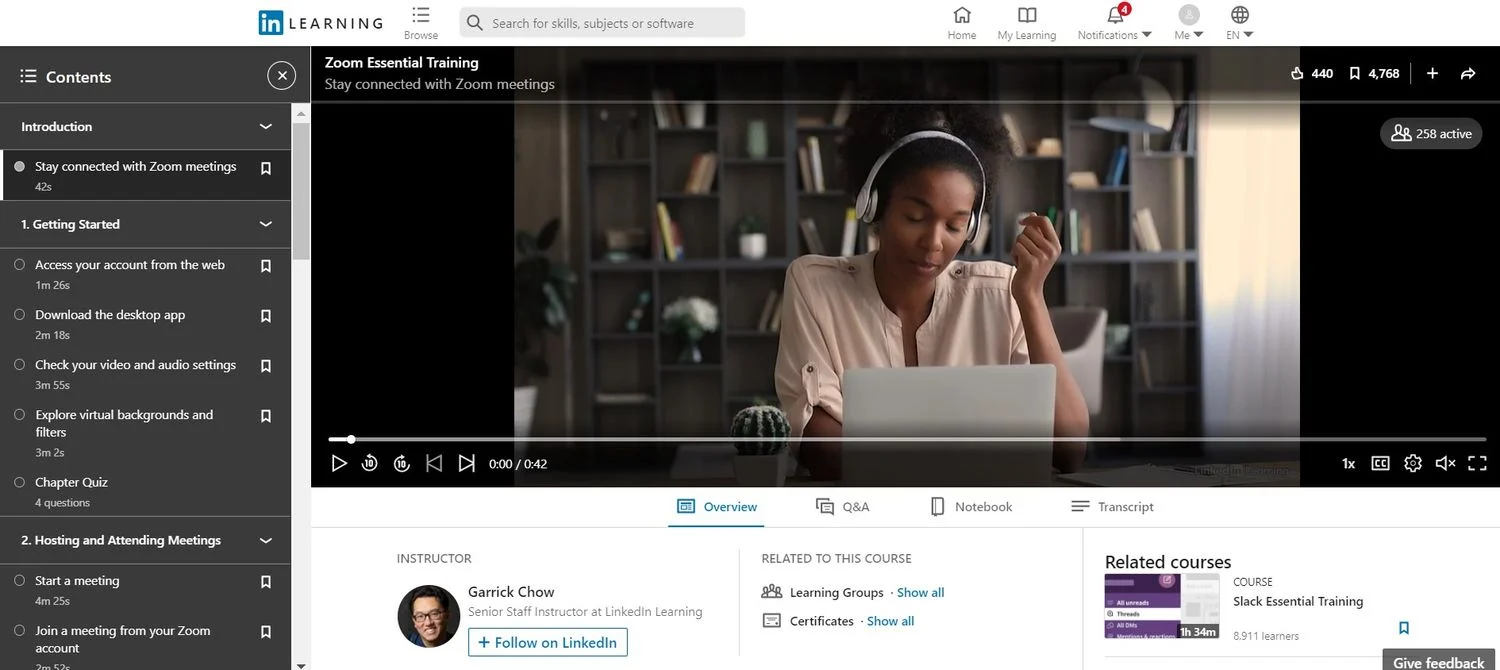Toggle closed captions CC
1500x670 pixels.
pos(1380,463)
